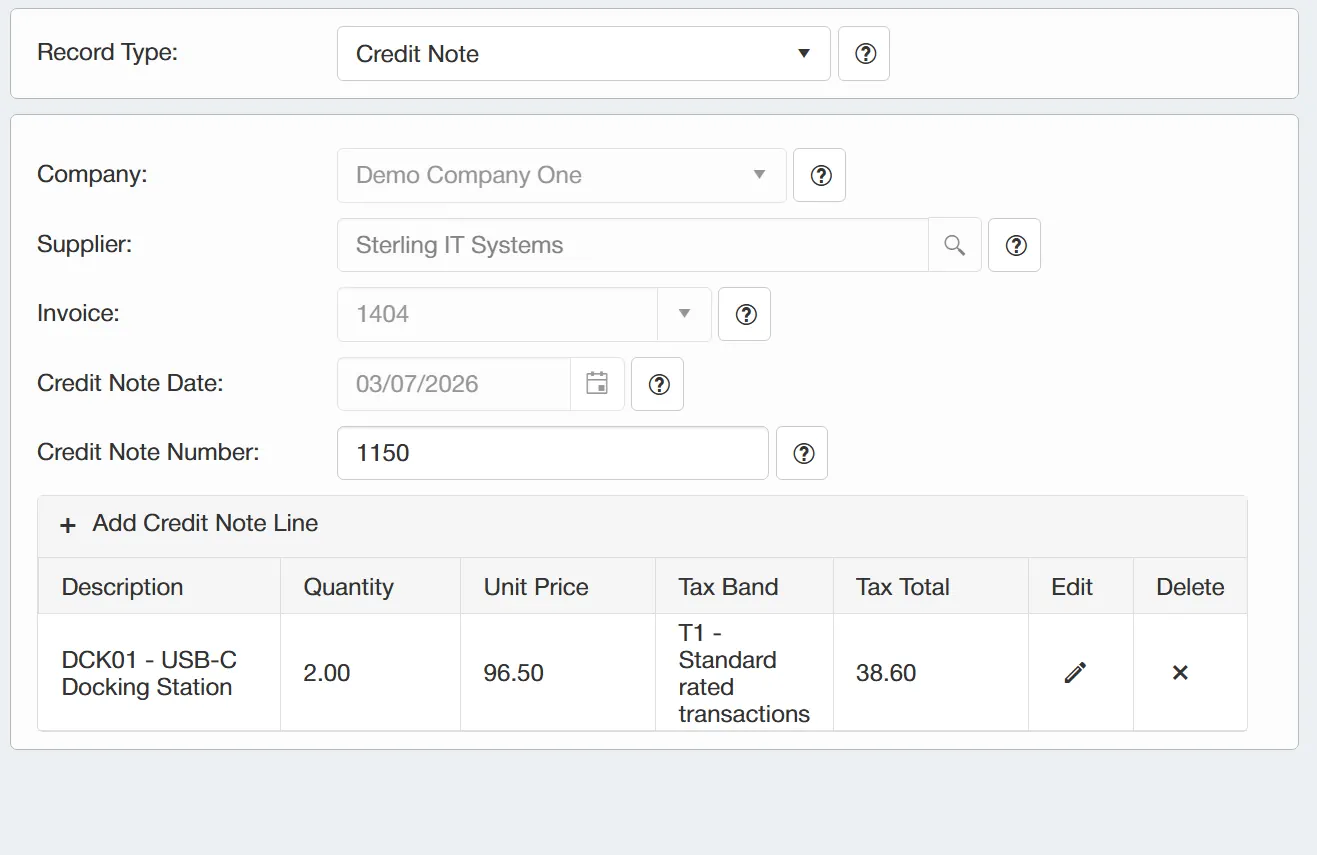
Task: Click the Supplier field with Sterling IT Systems
Action: (633, 245)
